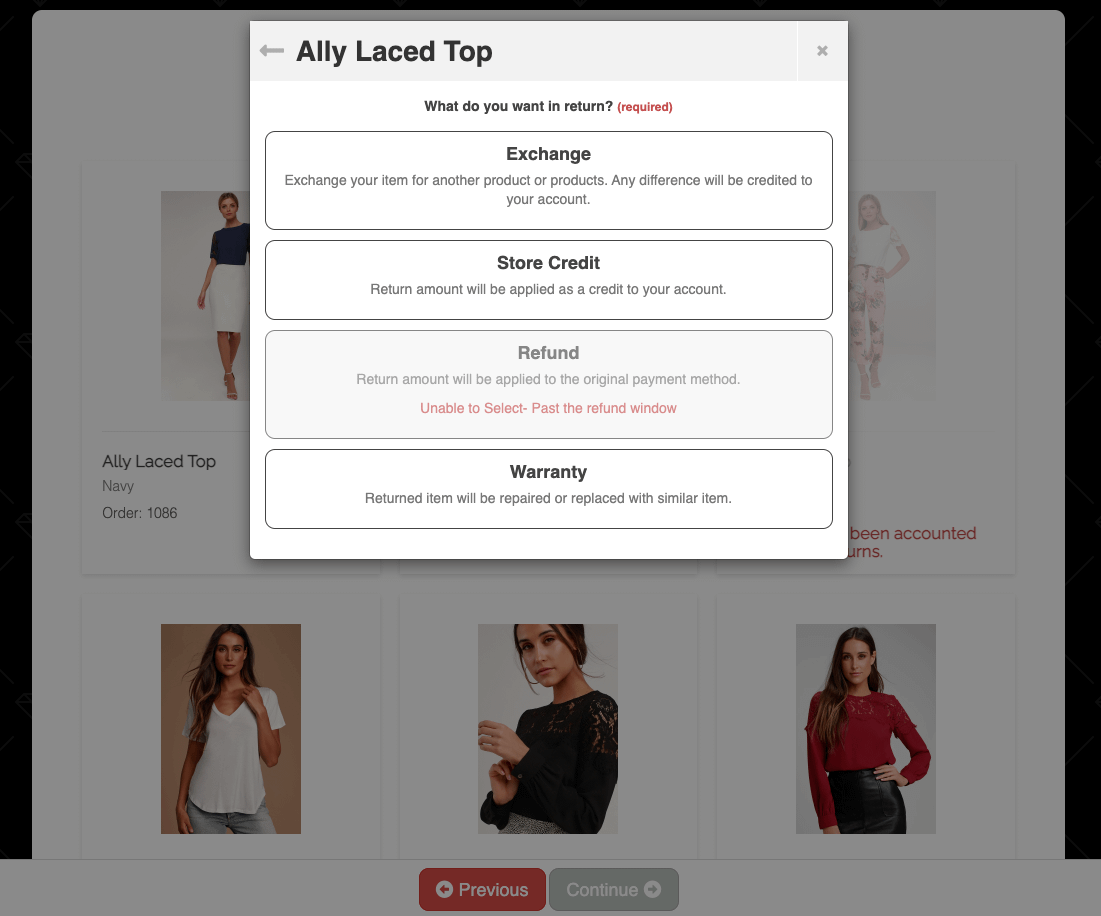
Task: Select the disabled Refund option
Action: point(548,385)
